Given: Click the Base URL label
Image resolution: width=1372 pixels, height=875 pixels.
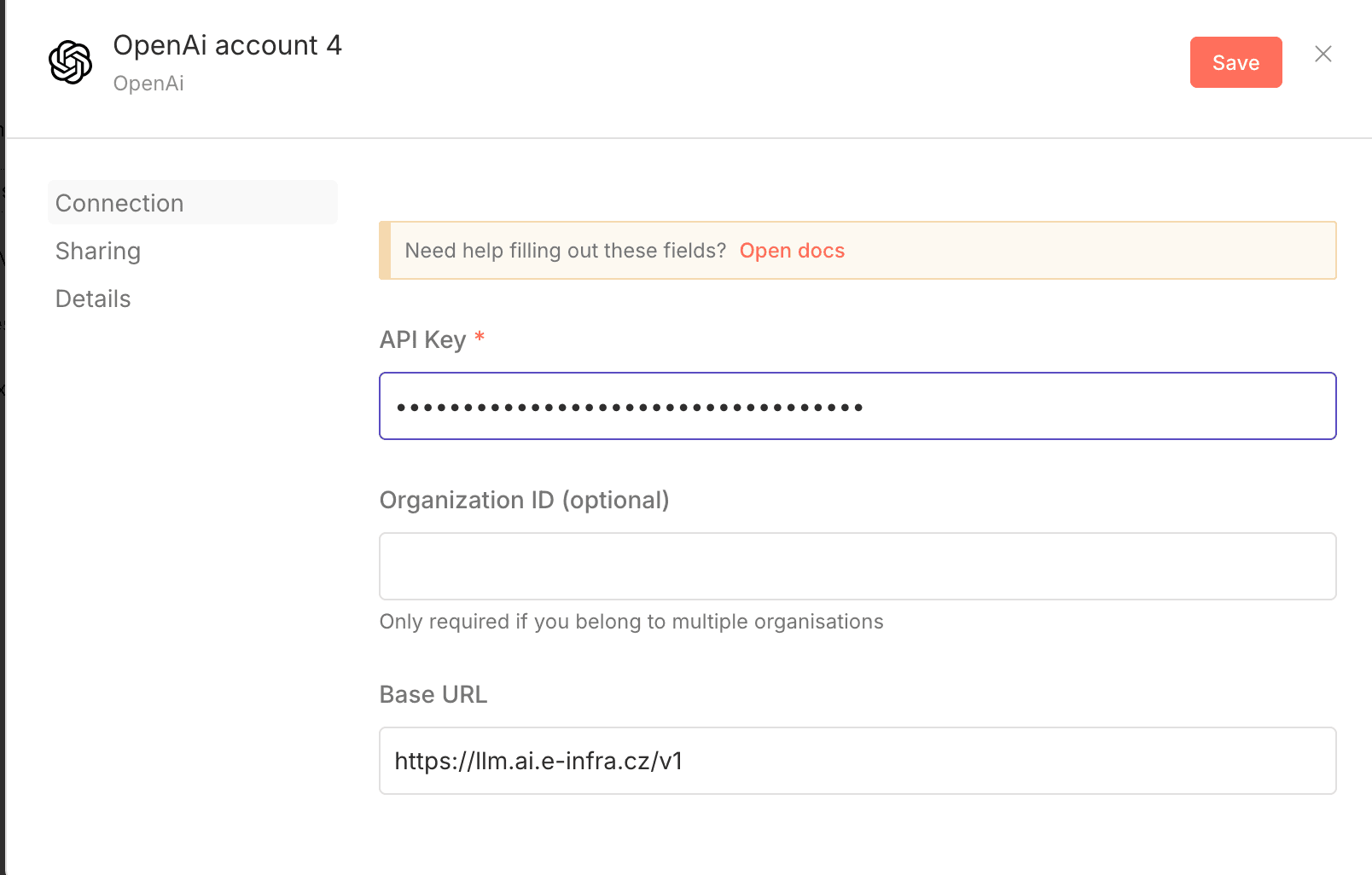Looking at the screenshot, I should point(433,694).
